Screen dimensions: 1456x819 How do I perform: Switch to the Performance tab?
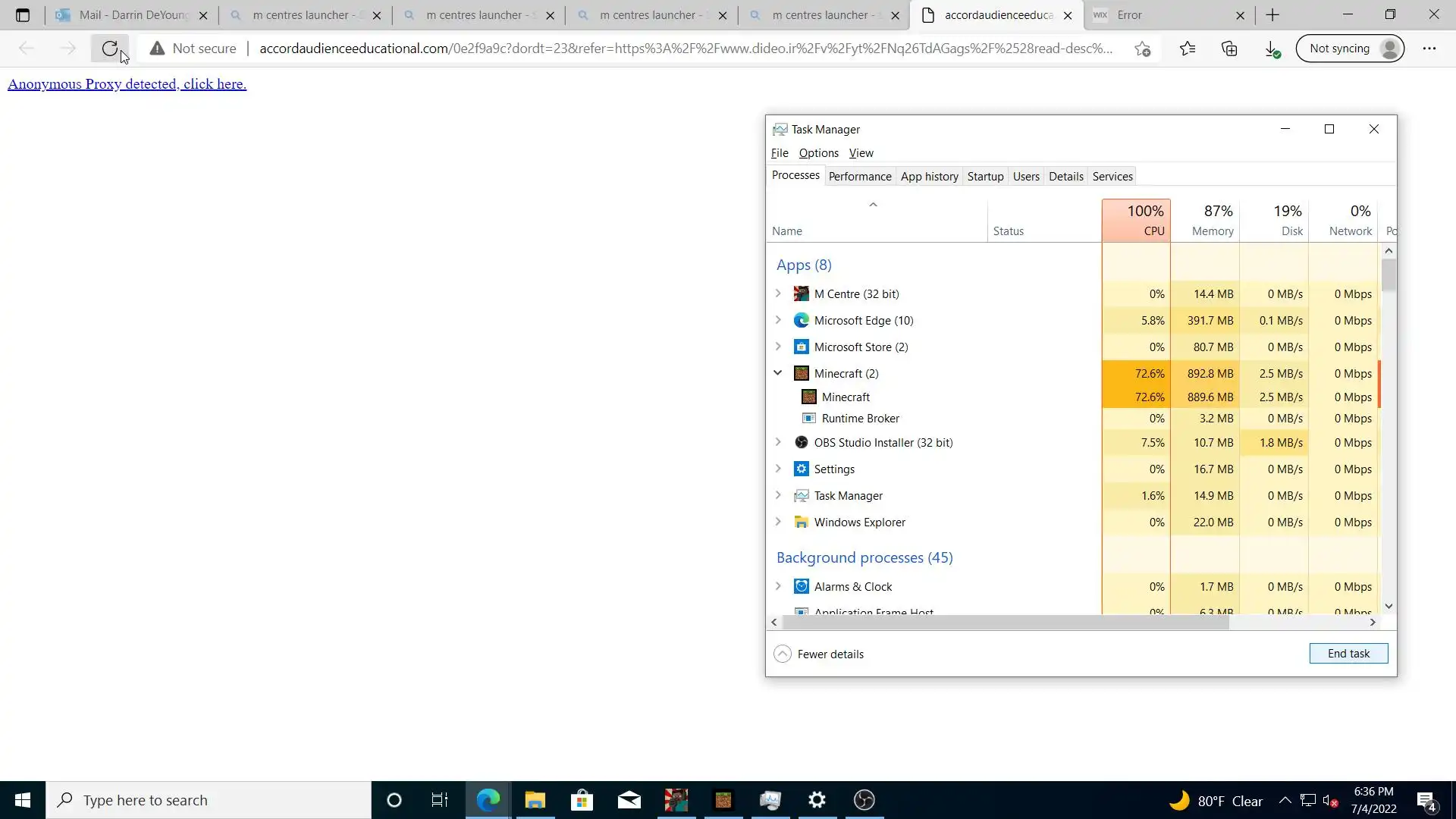(x=859, y=176)
